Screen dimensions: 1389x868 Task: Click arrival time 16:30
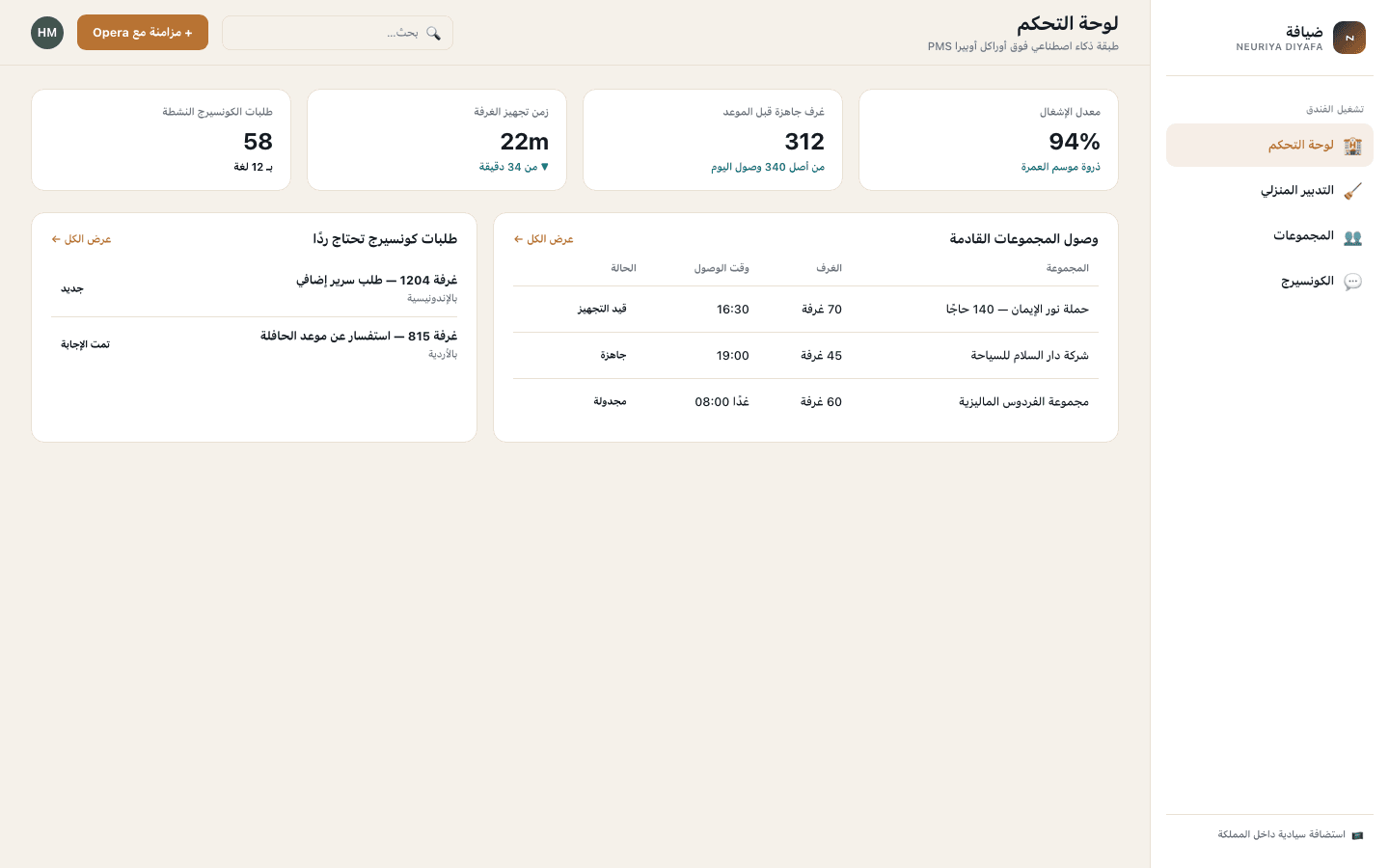733,310
